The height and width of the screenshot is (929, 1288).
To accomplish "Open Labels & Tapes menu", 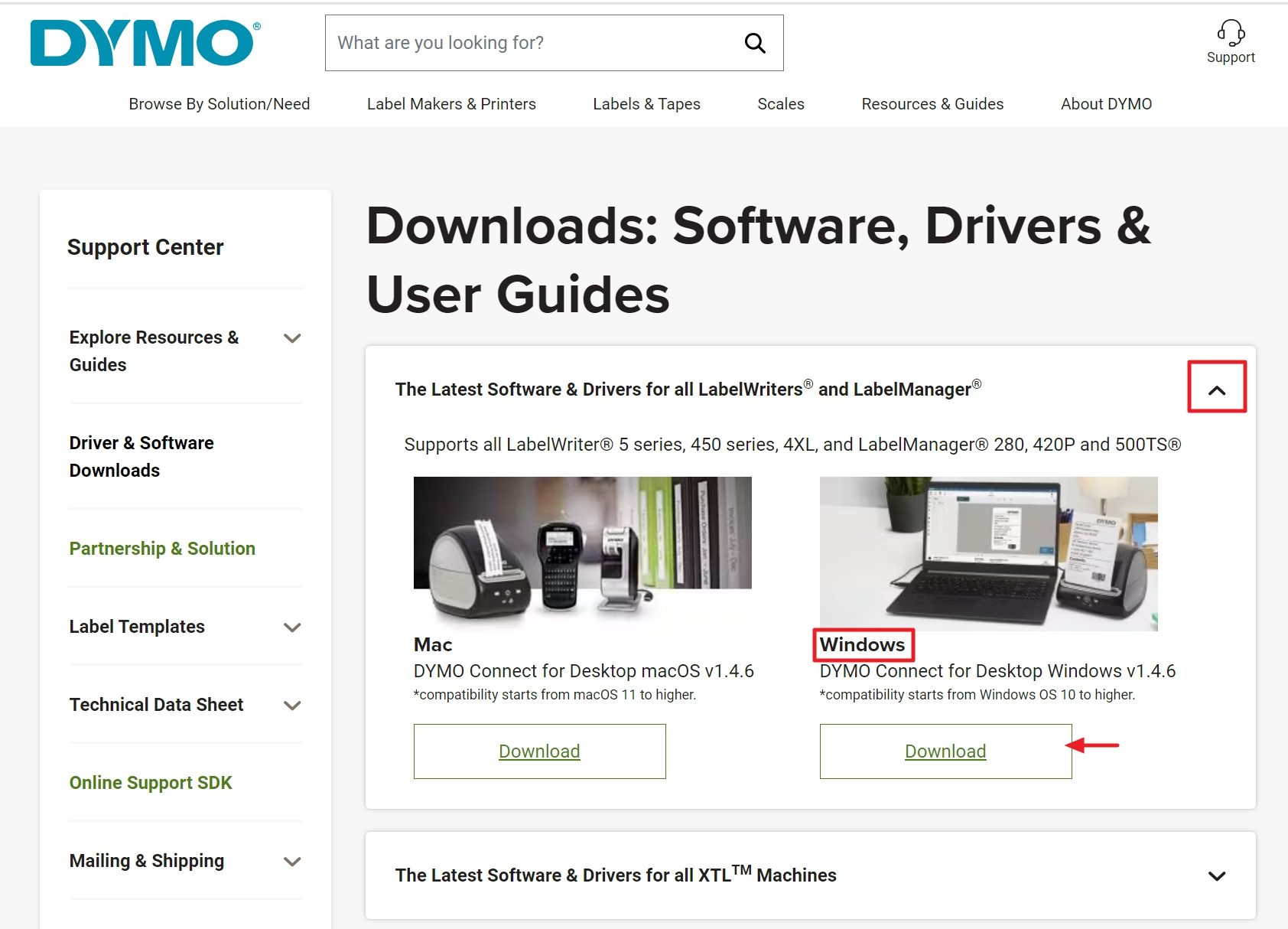I will (x=646, y=104).
